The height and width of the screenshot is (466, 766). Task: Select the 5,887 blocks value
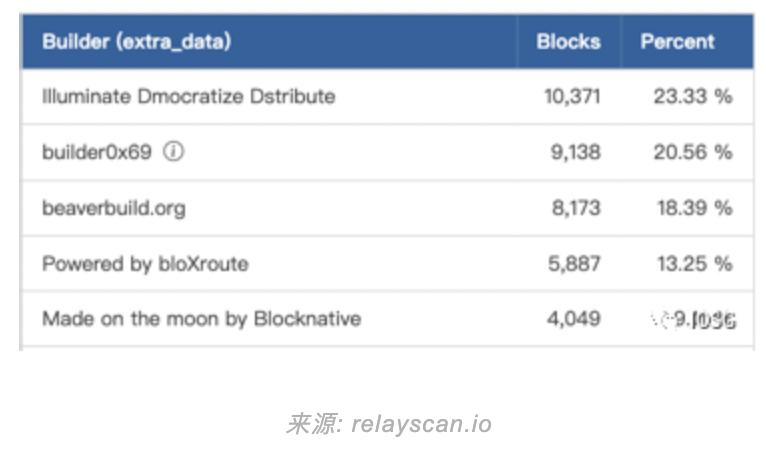576,264
